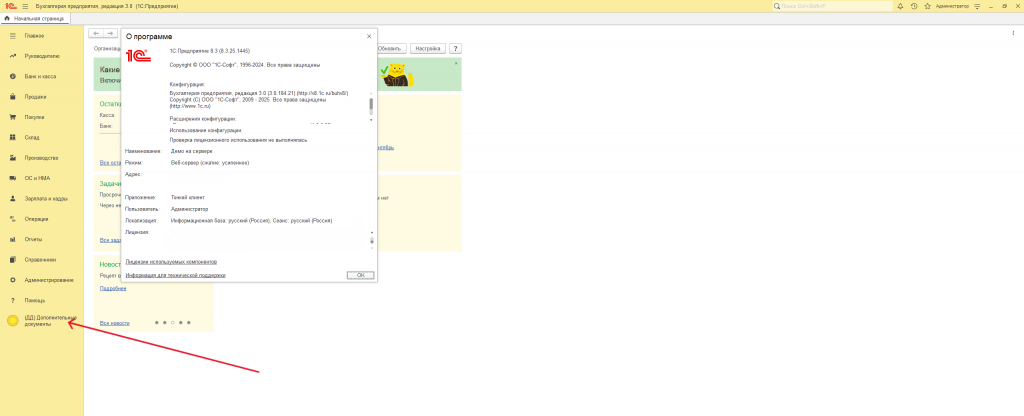Open Зарплата и кадры person icon
1024x416 pixels.
pos(12,199)
